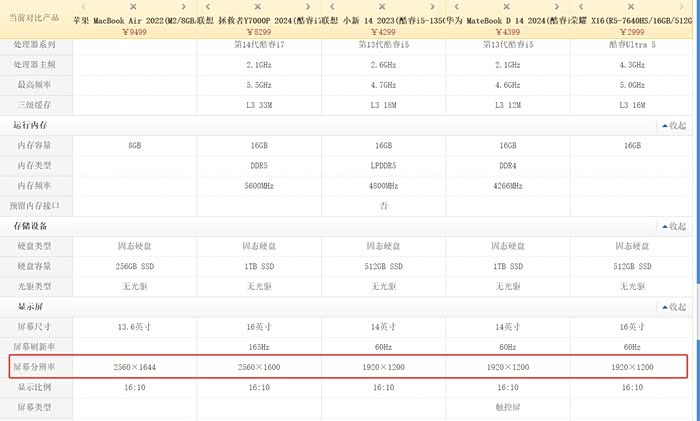The image size is (700, 421).
Task: Select the 酷睿Ultra 5 cell
Action: tap(632, 45)
